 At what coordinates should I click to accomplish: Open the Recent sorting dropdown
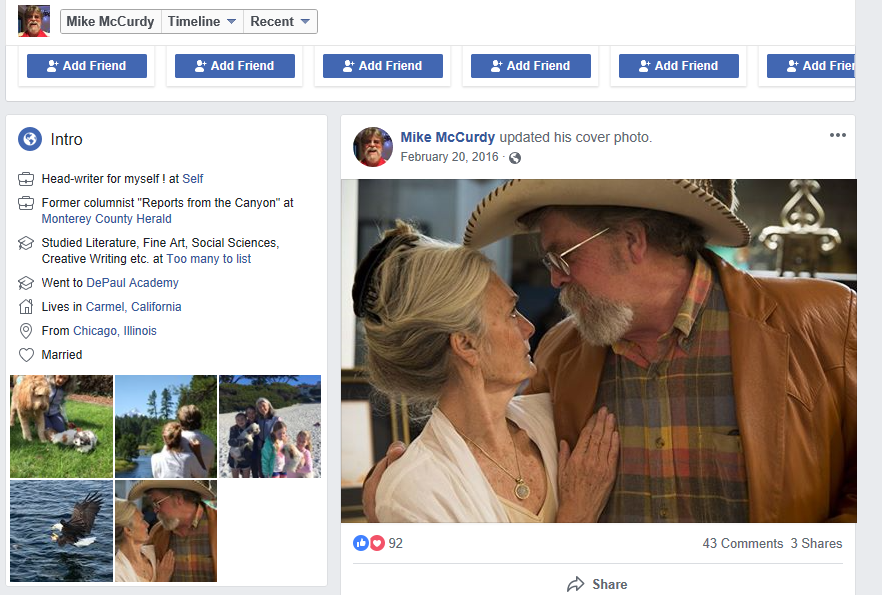(280, 20)
